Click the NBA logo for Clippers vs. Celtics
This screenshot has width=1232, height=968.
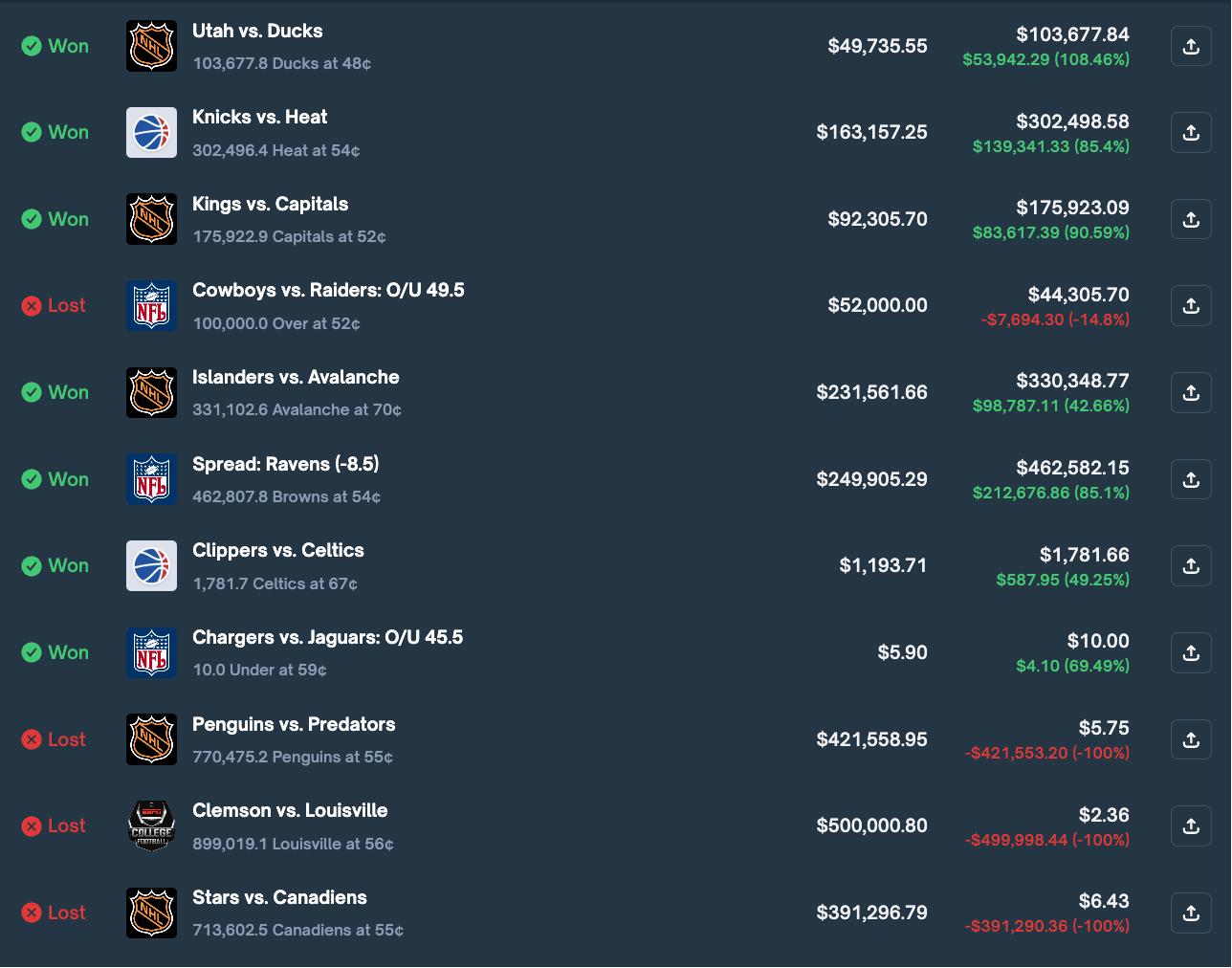coord(151,565)
